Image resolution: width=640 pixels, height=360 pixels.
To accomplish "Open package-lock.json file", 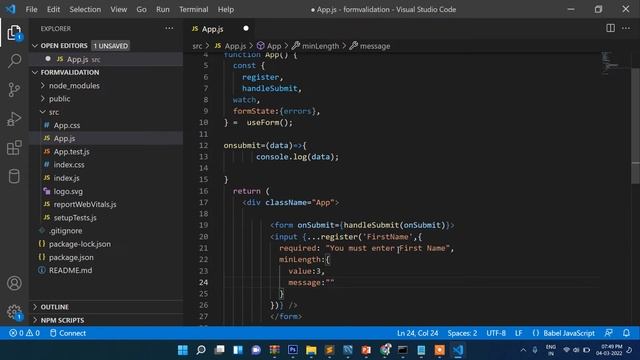I will 106,244.
